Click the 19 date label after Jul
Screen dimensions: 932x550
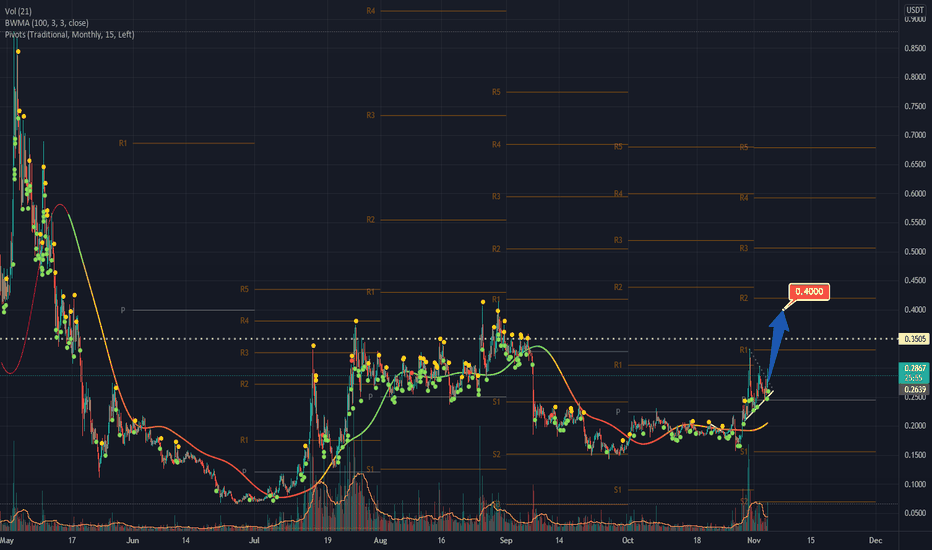[x=328, y=540]
